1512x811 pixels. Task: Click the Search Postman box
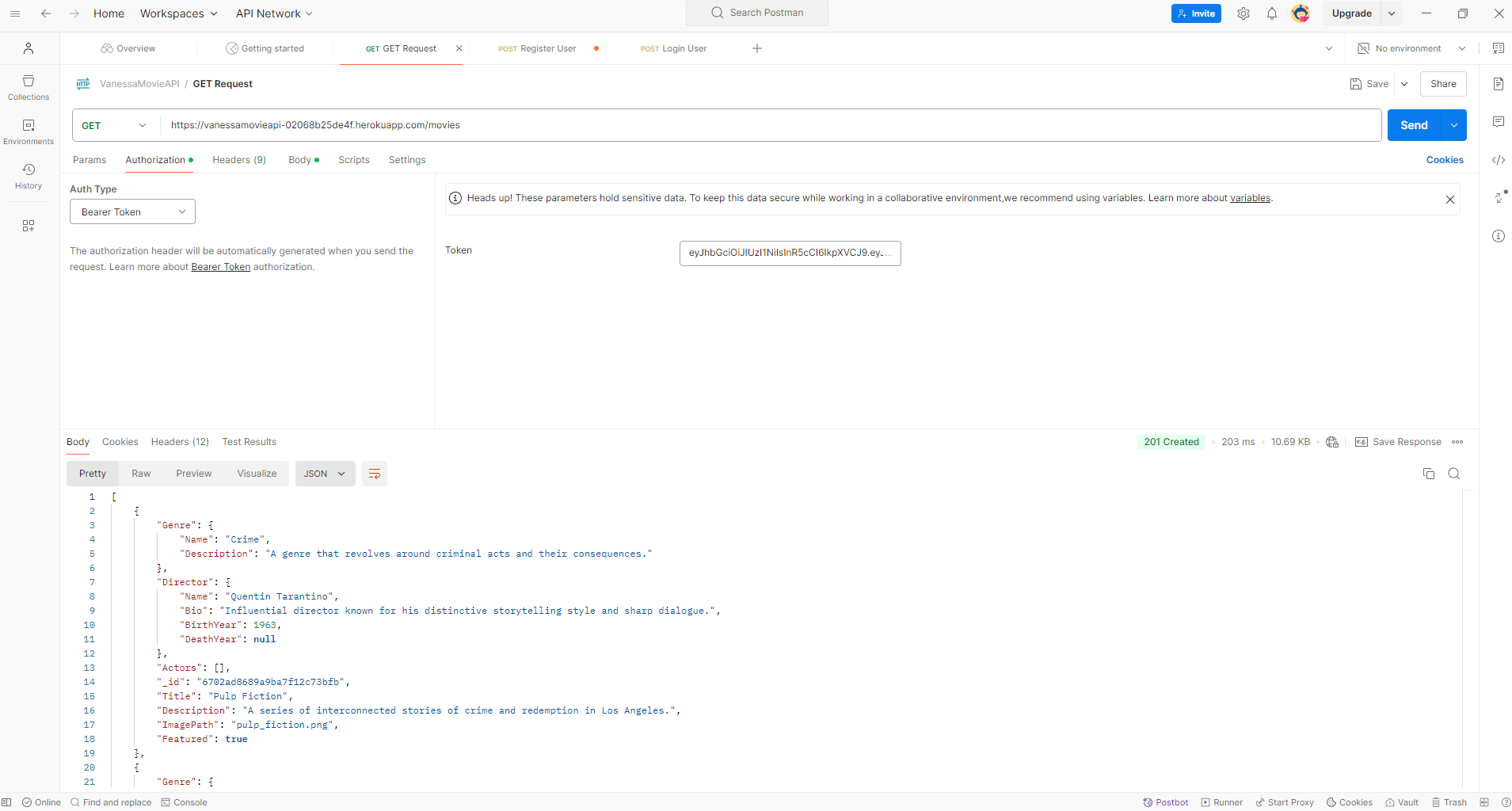tap(757, 13)
